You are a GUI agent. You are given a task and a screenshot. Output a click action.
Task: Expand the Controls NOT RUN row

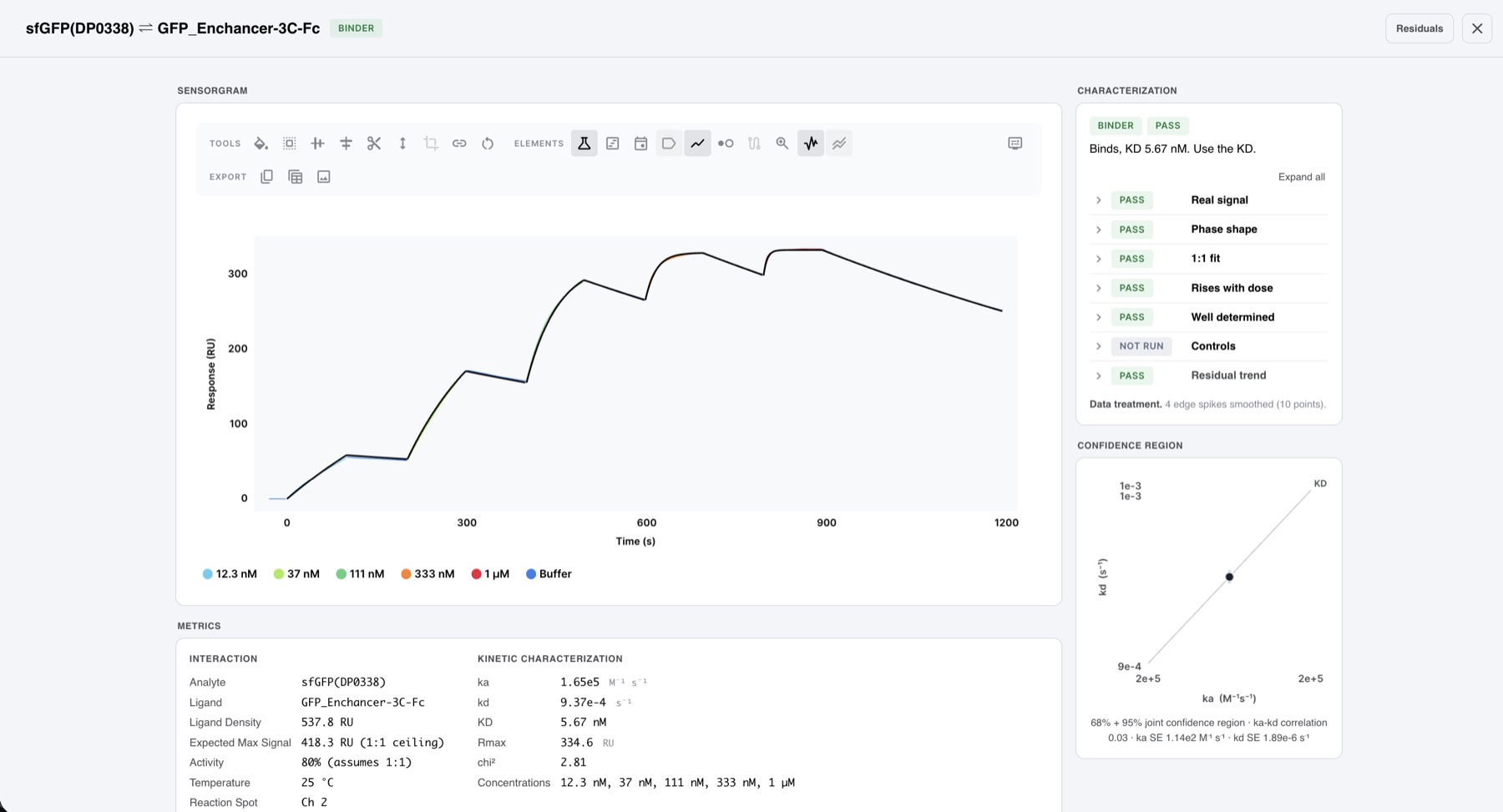pos(1208,346)
